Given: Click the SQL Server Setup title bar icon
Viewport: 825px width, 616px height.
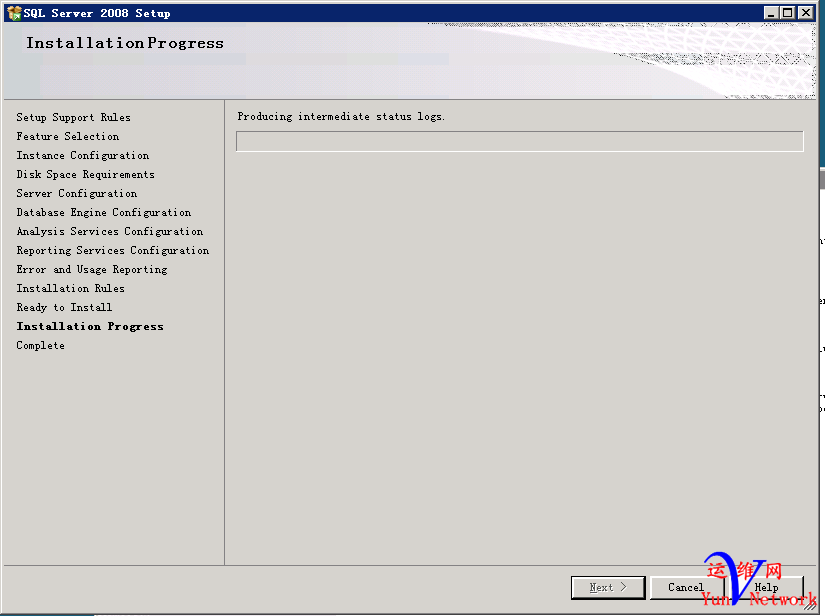Looking at the screenshot, I should 14,13.
